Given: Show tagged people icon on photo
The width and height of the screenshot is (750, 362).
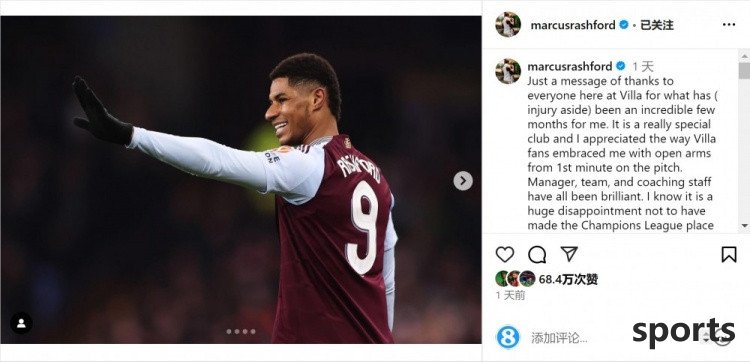Looking at the screenshot, I should (x=22, y=323).
